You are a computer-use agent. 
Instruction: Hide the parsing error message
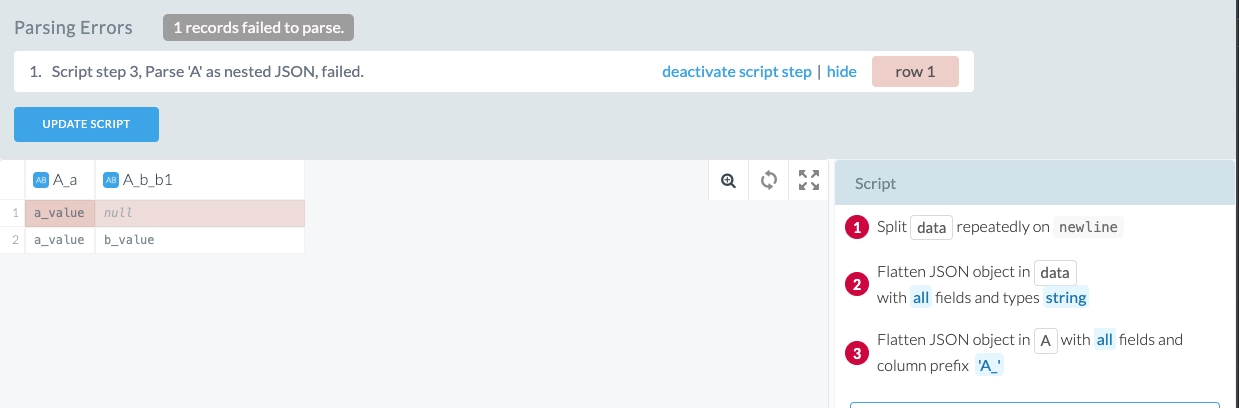point(841,72)
